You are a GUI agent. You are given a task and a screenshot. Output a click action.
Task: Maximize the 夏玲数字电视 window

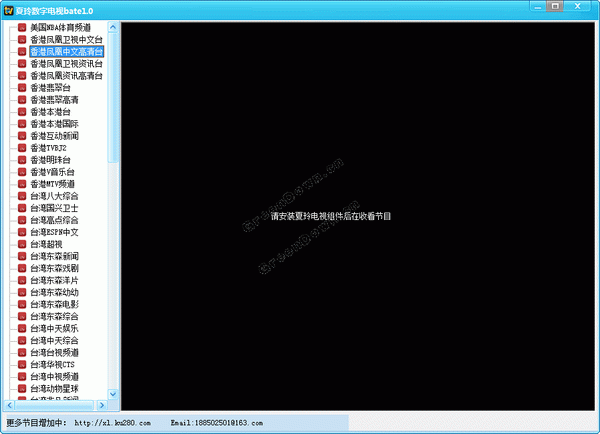pos(555,7)
